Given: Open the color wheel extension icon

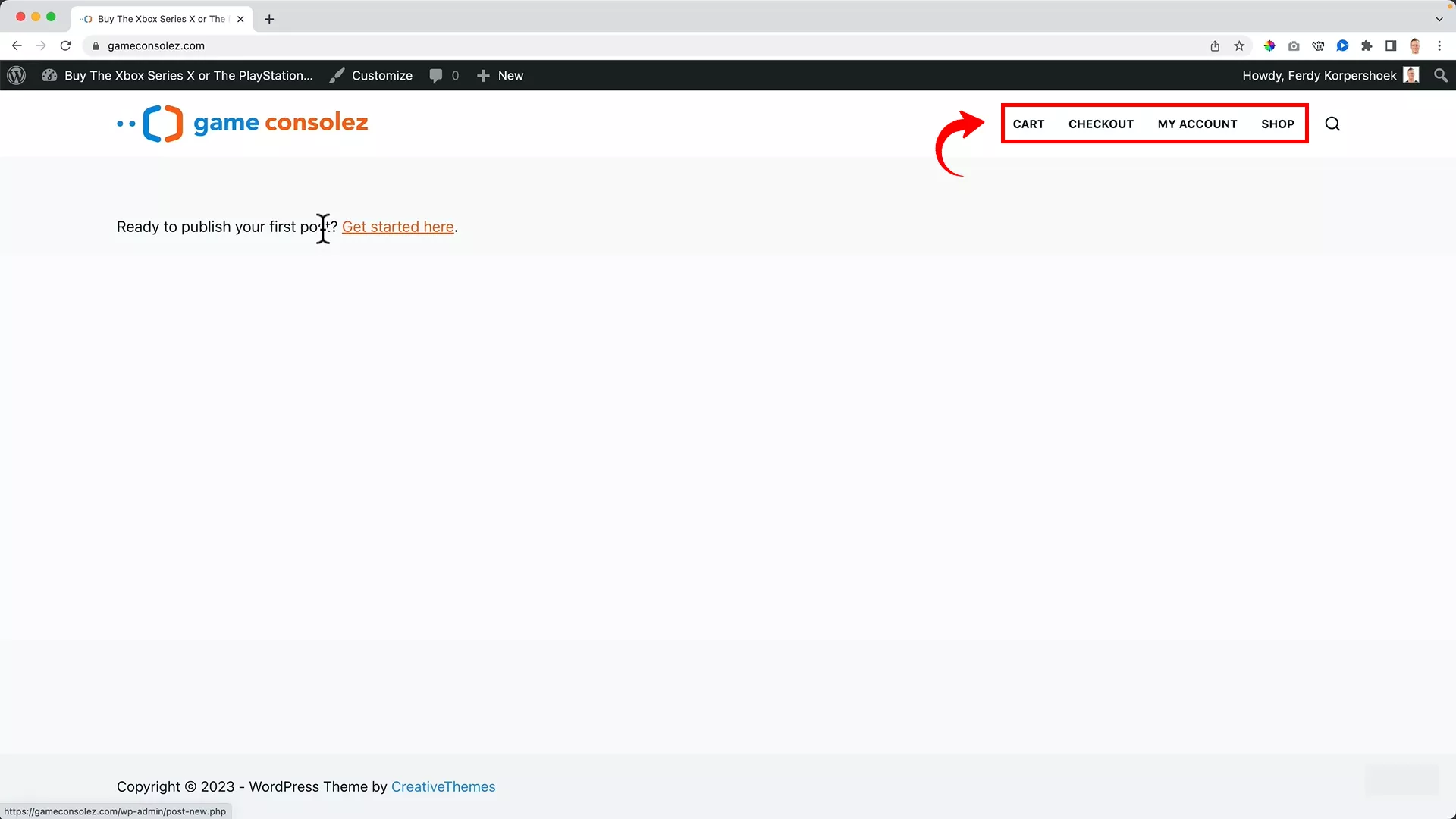Looking at the screenshot, I should point(1269,45).
